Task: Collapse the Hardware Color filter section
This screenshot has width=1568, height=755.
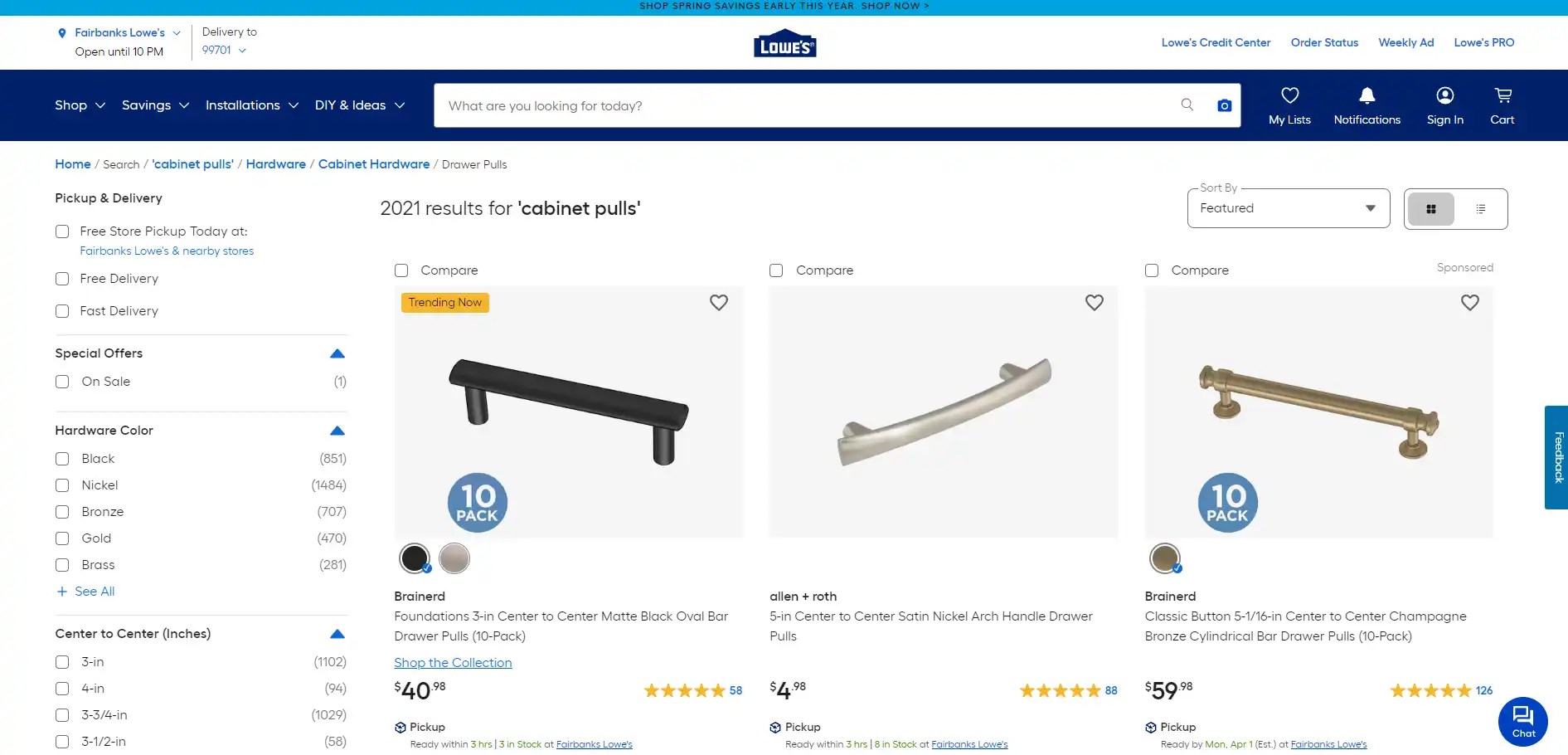Action: 337,431
